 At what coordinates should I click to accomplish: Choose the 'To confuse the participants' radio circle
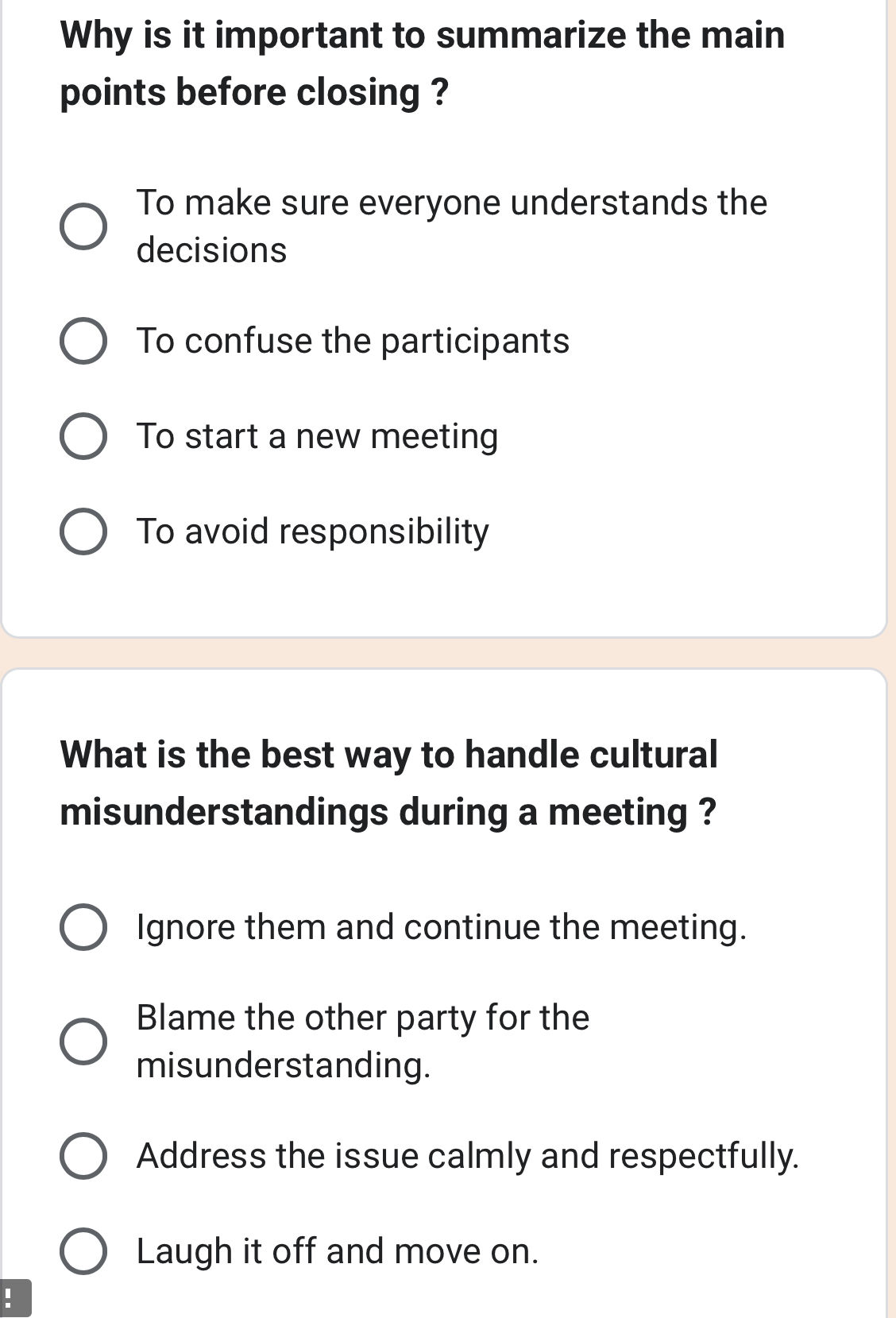point(83,342)
